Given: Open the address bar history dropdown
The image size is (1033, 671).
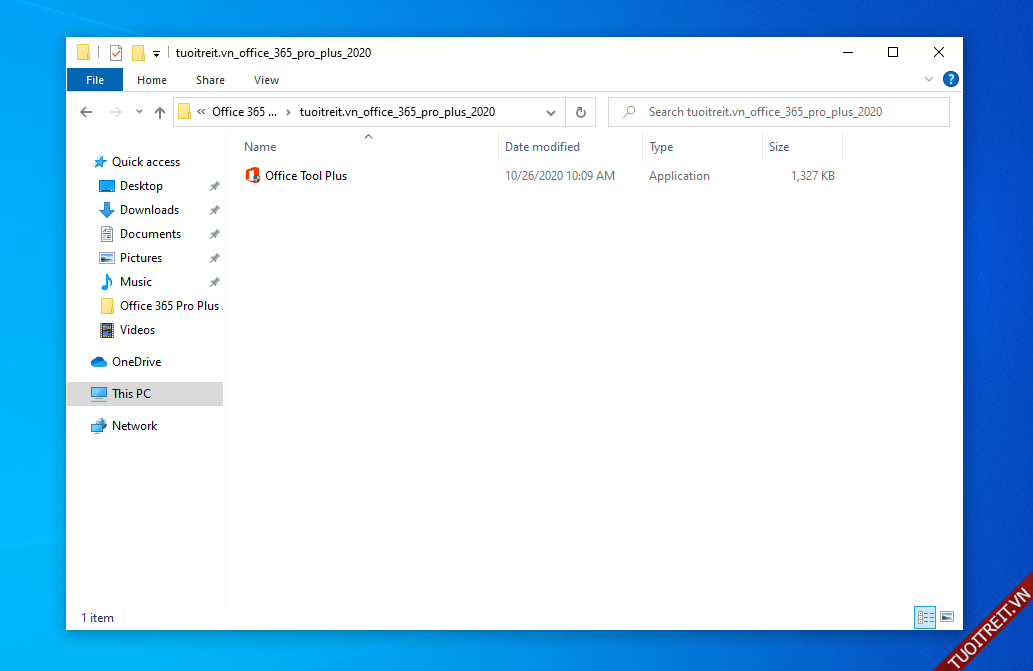Looking at the screenshot, I should (x=551, y=112).
